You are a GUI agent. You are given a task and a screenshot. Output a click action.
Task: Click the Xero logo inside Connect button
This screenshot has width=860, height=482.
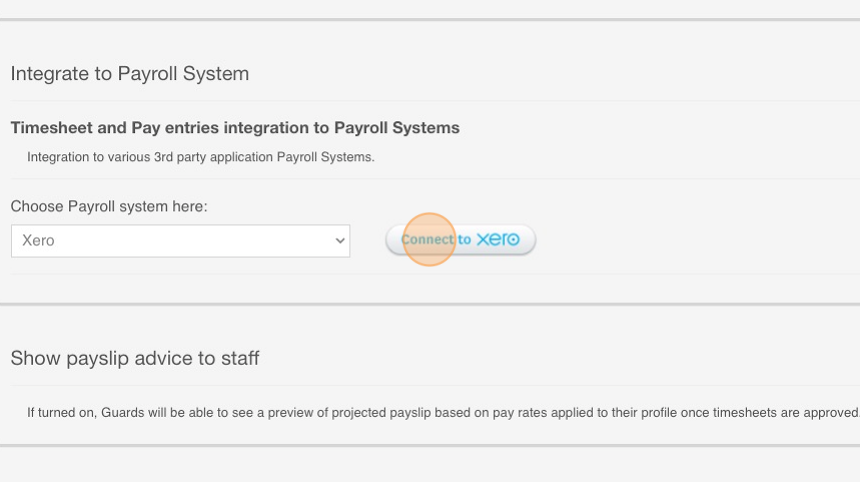[x=498, y=240]
